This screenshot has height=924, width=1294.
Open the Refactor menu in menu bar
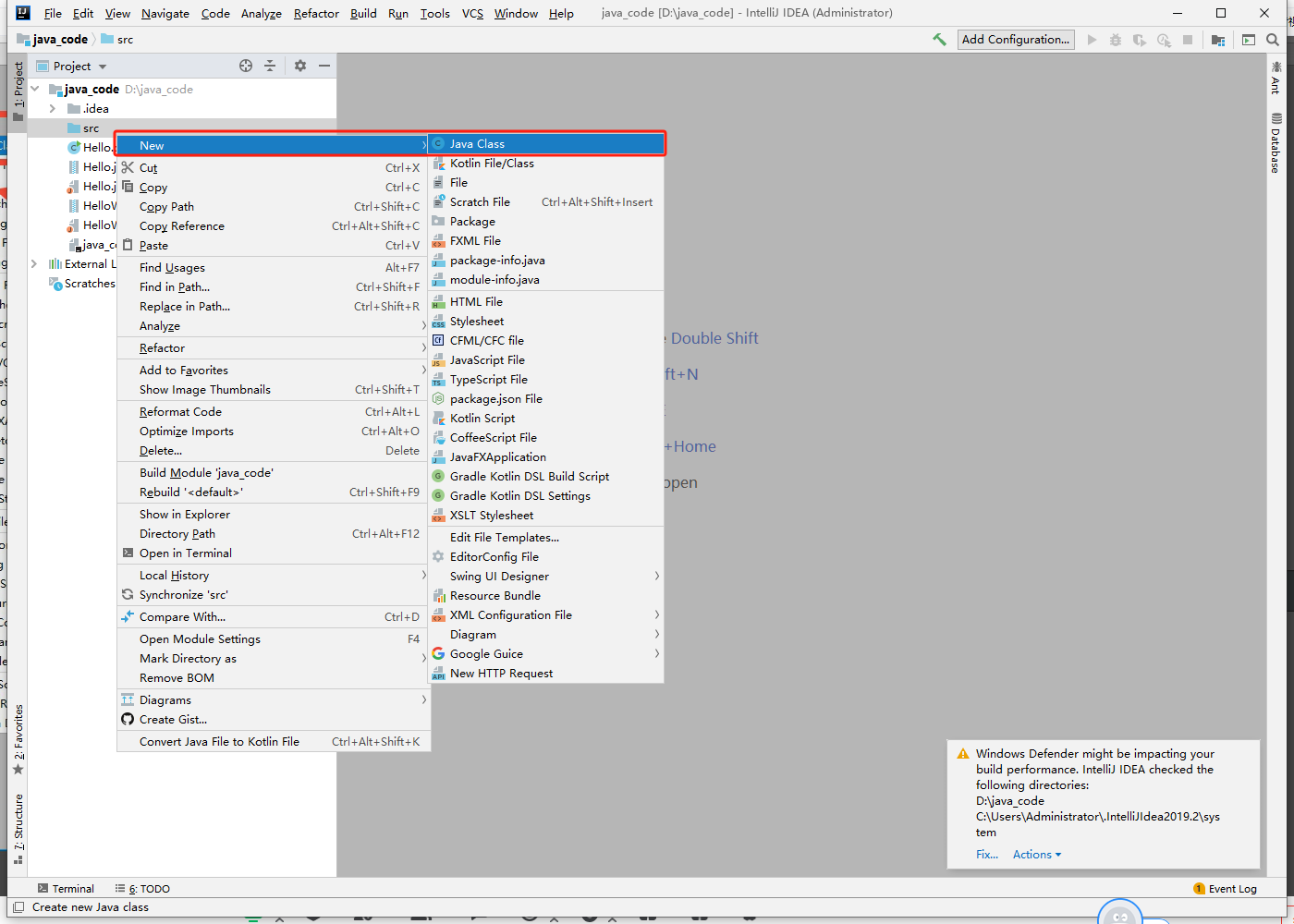pyautogui.click(x=316, y=13)
